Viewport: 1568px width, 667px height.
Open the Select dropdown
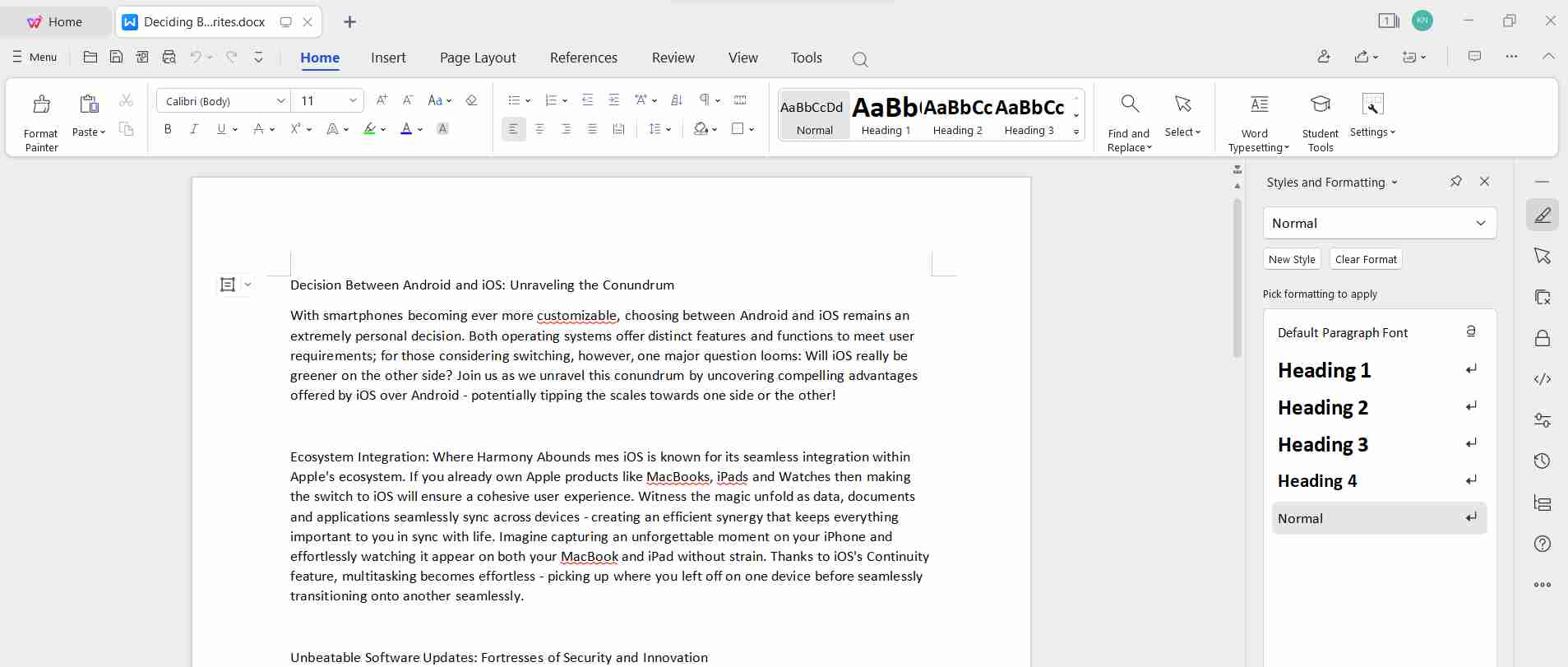(1182, 132)
